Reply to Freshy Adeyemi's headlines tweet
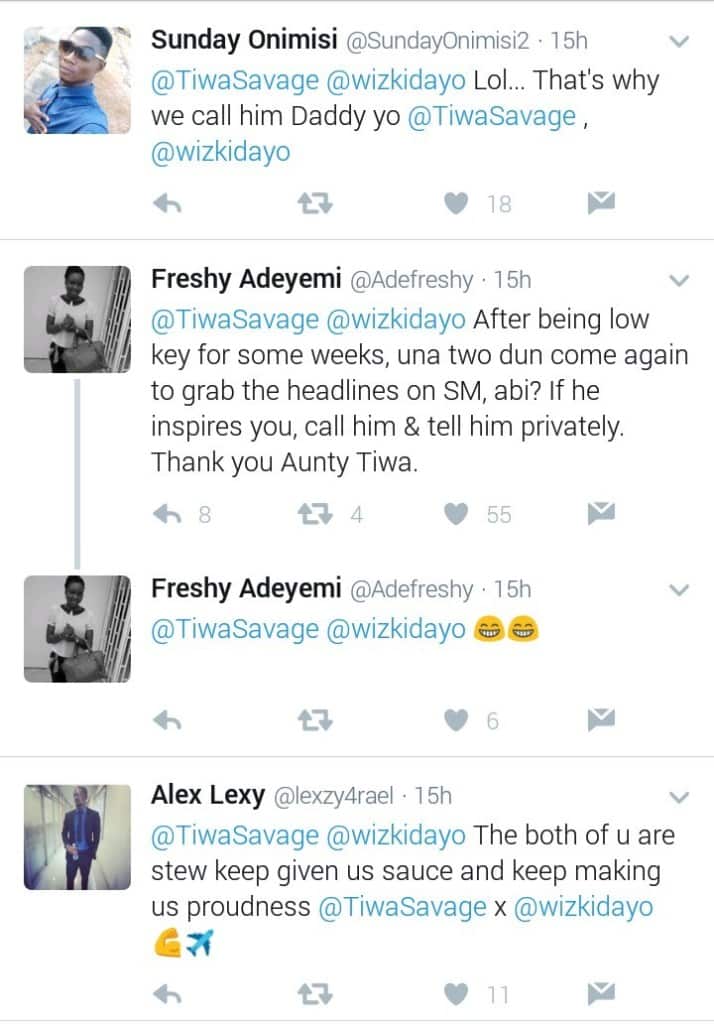714x1024 pixels. 166,514
